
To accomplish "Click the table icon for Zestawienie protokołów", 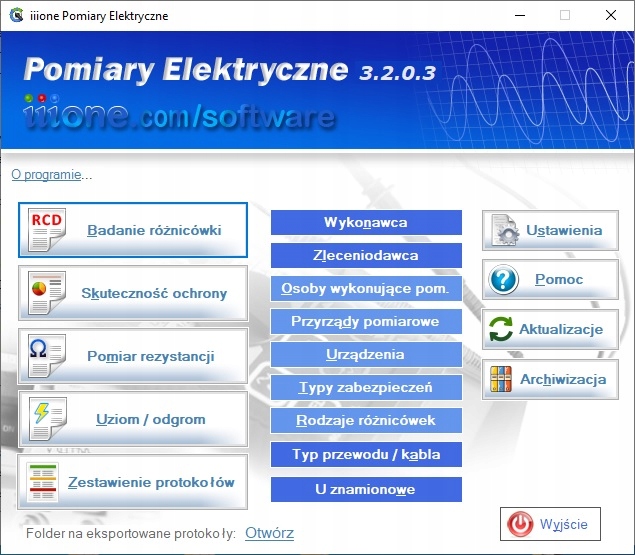I will [45, 482].
